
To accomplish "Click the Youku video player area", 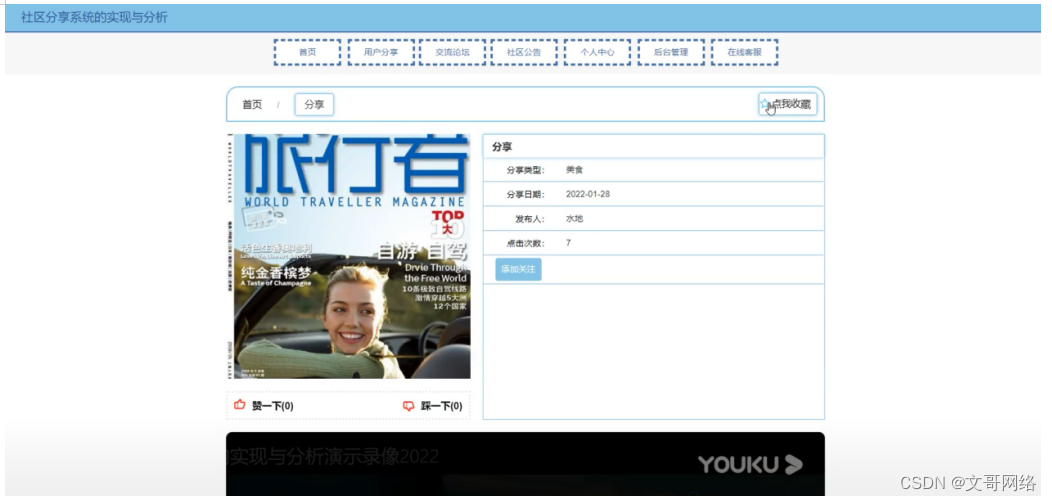I will (x=525, y=464).
